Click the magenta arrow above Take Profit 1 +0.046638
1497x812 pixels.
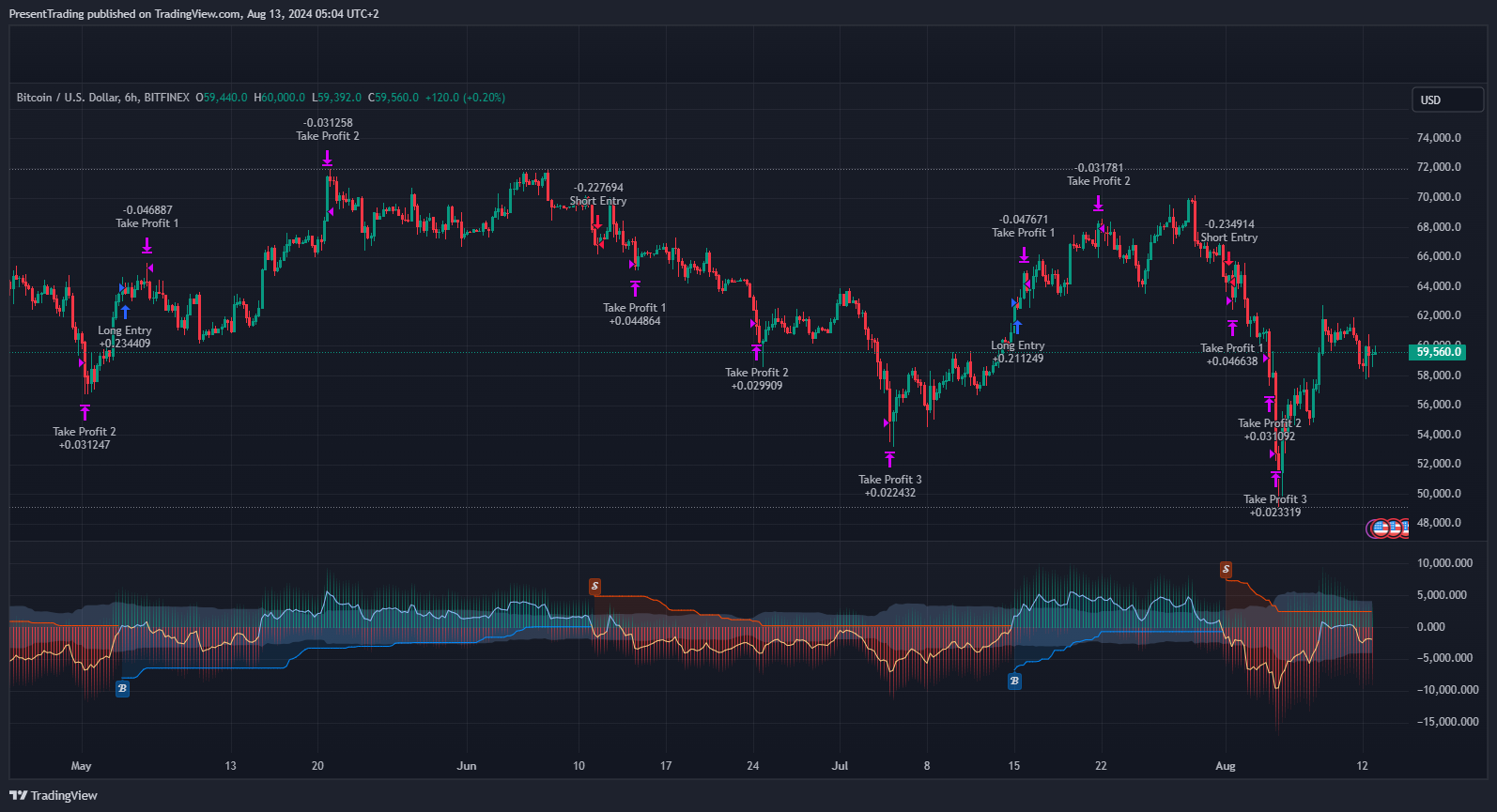(1232, 328)
